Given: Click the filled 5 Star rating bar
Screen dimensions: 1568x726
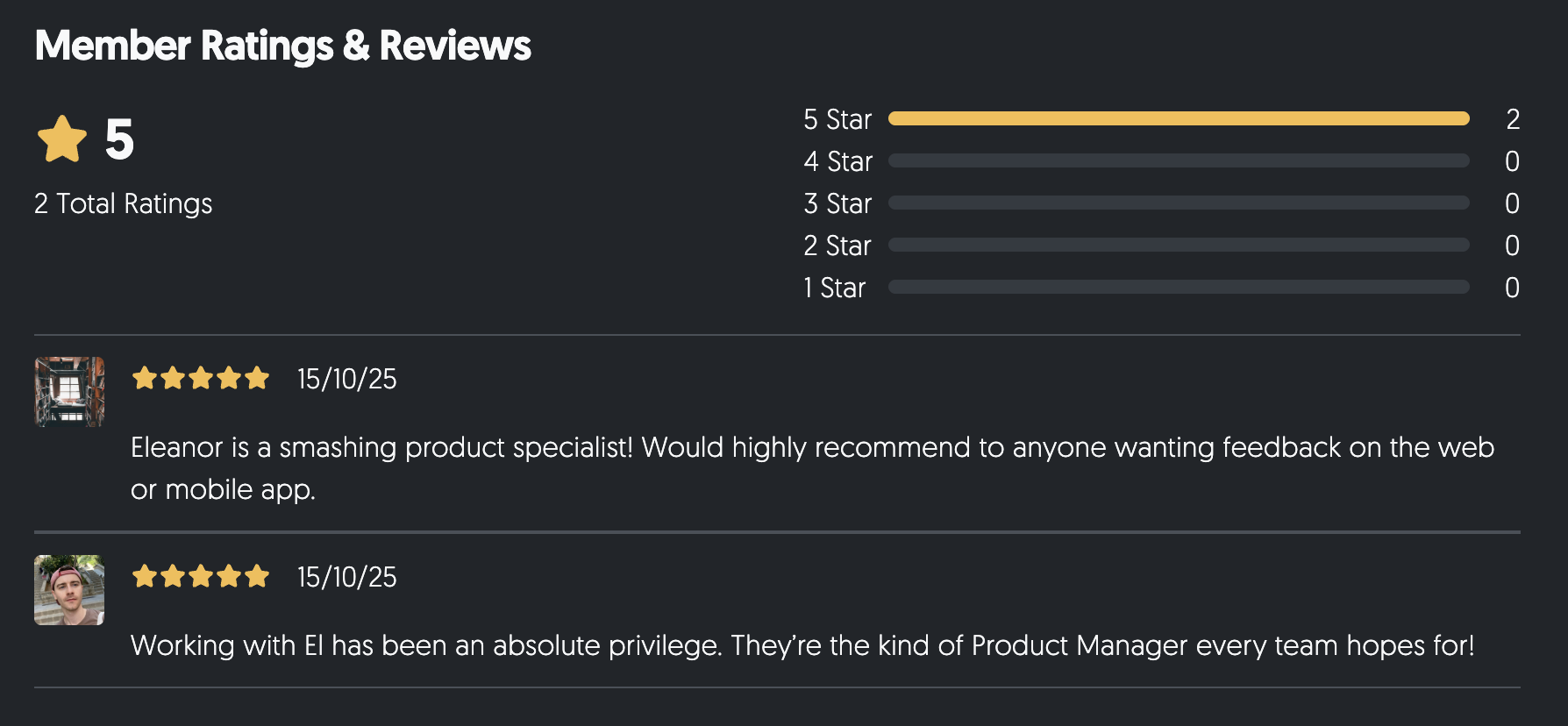Looking at the screenshot, I should [x=1178, y=118].
